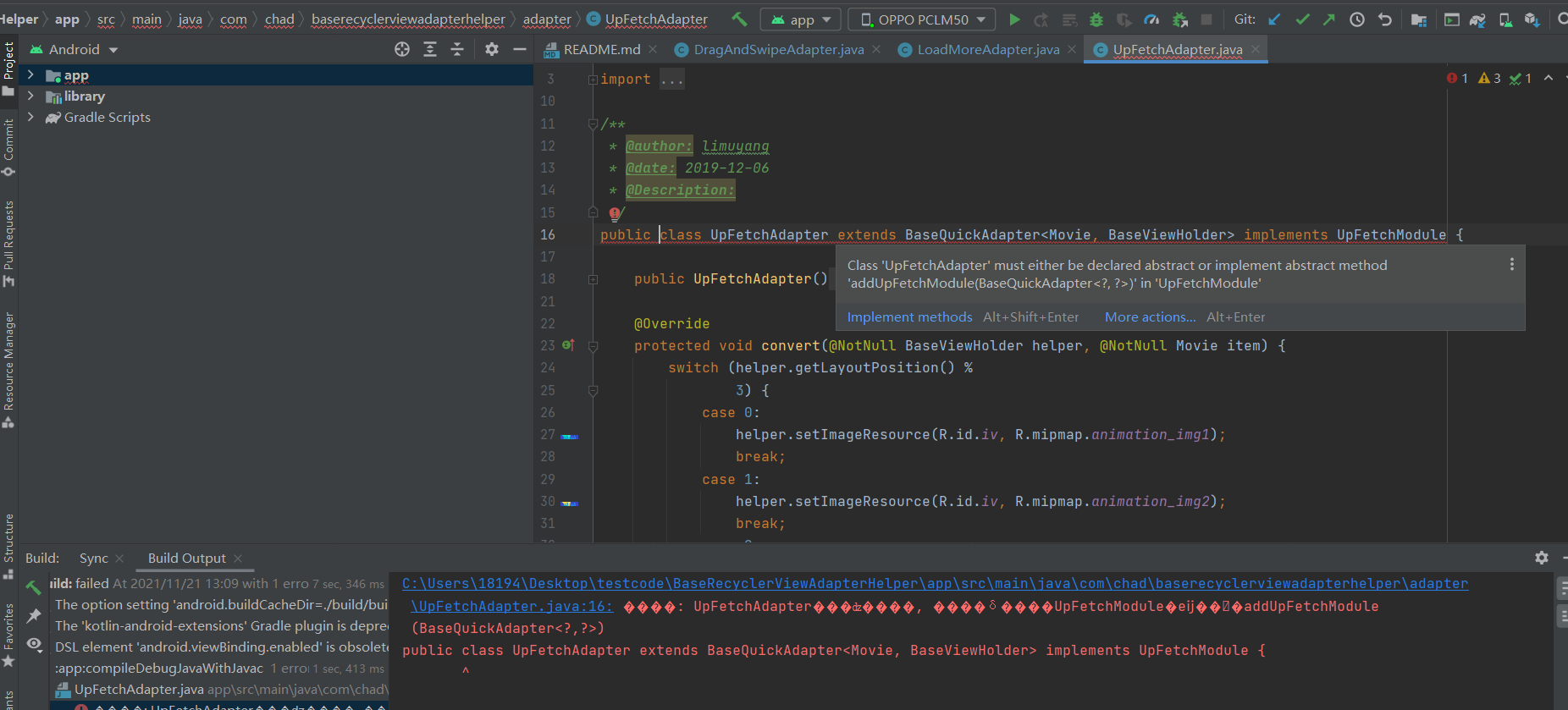The height and width of the screenshot is (710, 1568).
Task: Hide the Project tool window
Action: 520,49
